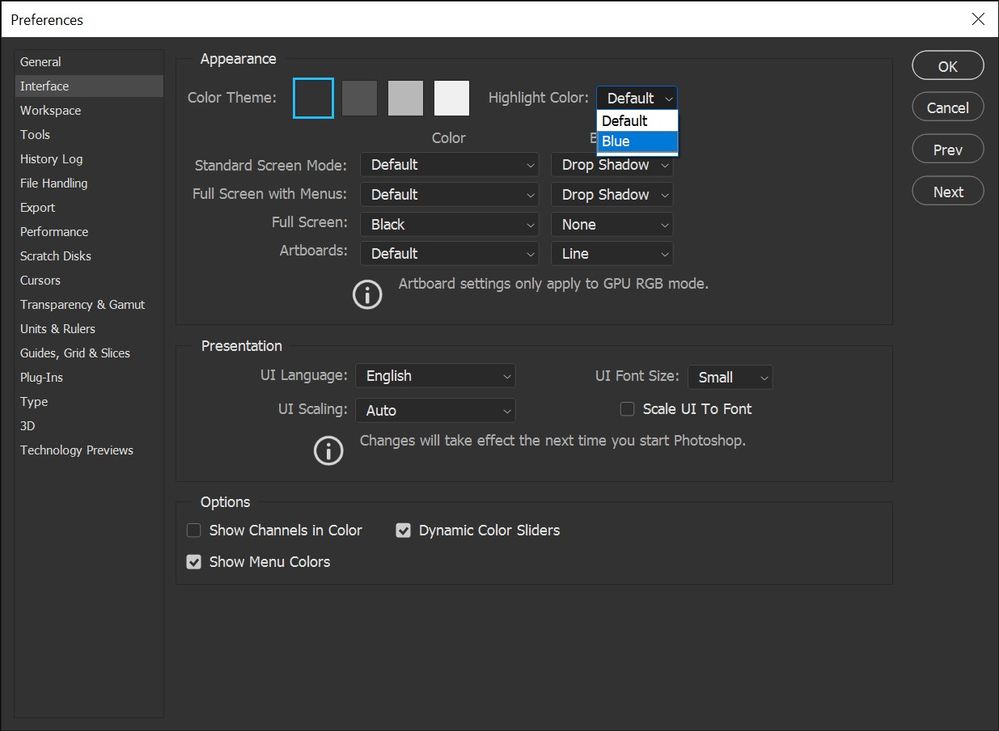This screenshot has width=999, height=731.
Task: Click the Presentation restart info icon
Action: (329, 451)
